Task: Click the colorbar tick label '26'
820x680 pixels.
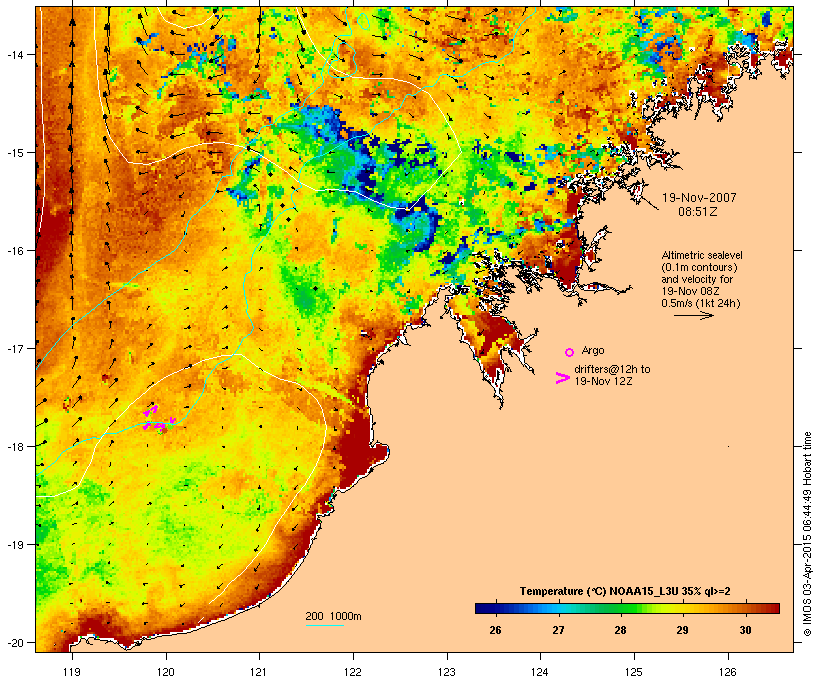Action: pos(495,630)
